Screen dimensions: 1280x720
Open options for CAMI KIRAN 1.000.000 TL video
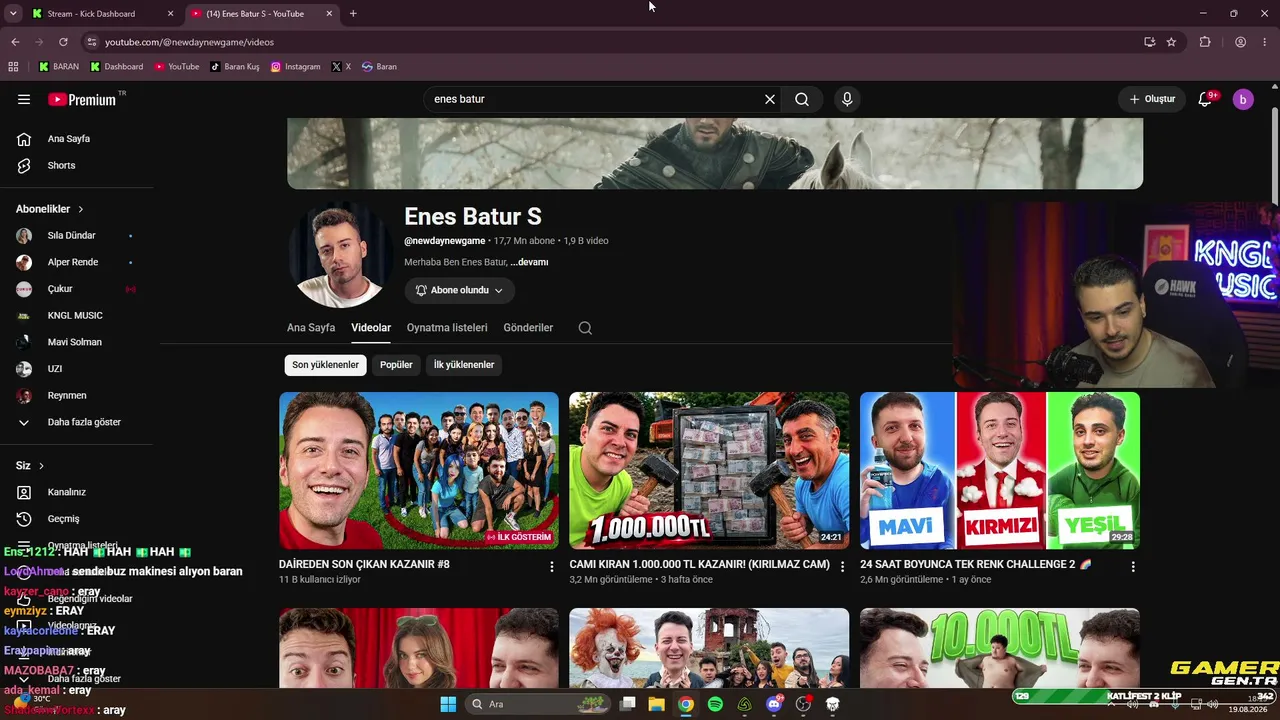842,566
